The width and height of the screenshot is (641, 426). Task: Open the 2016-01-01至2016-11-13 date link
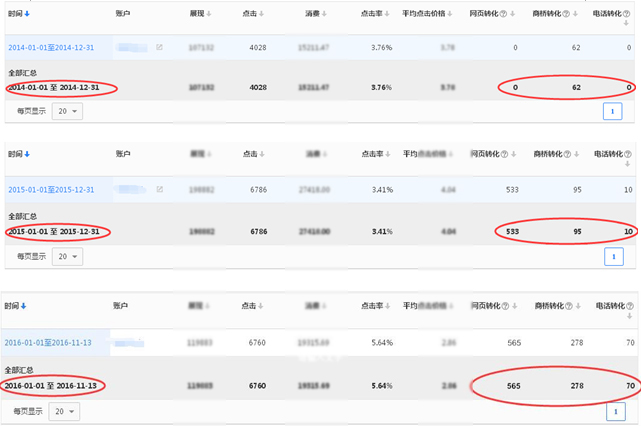pos(48,343)
